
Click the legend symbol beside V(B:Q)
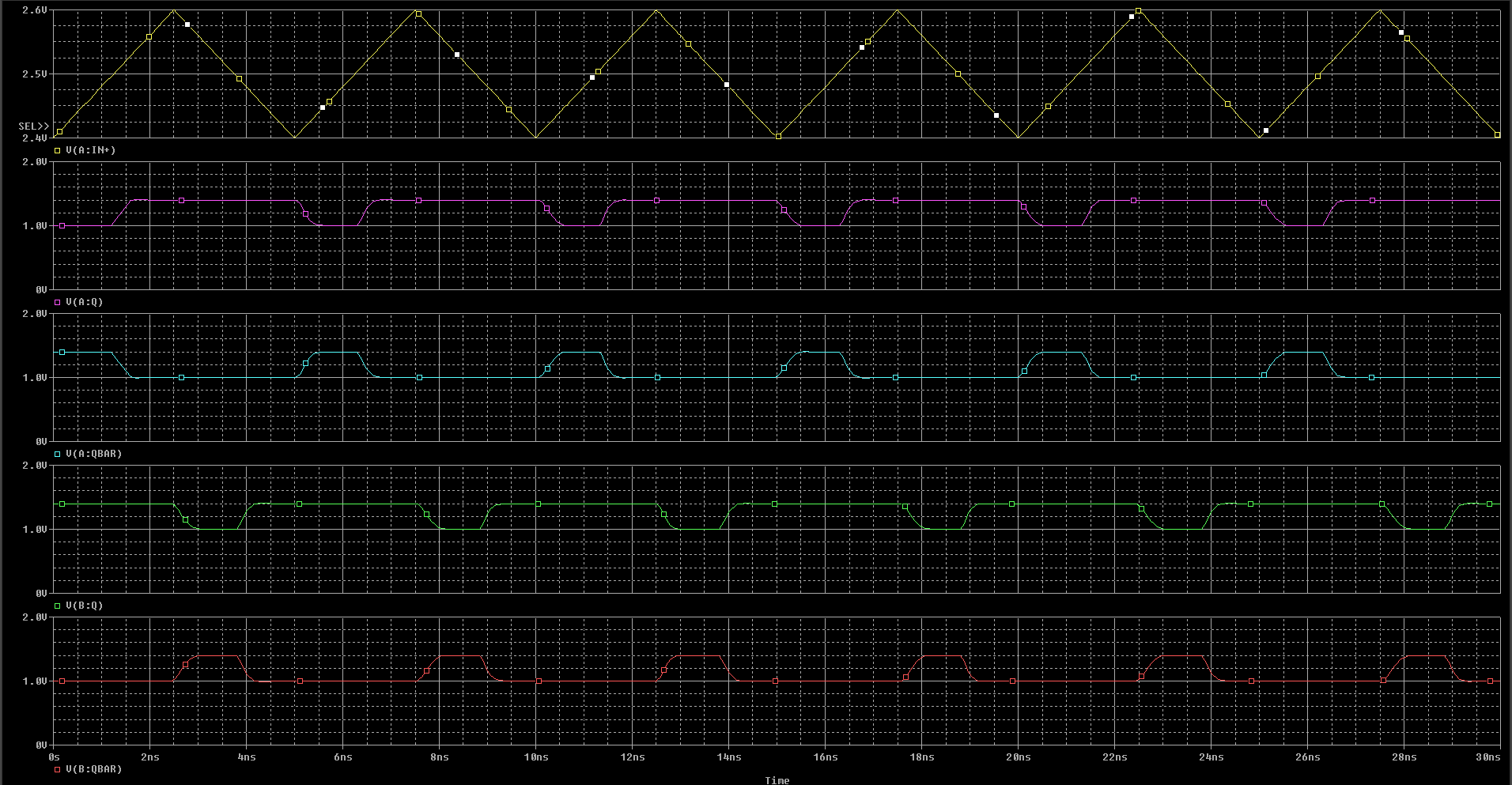57,606
